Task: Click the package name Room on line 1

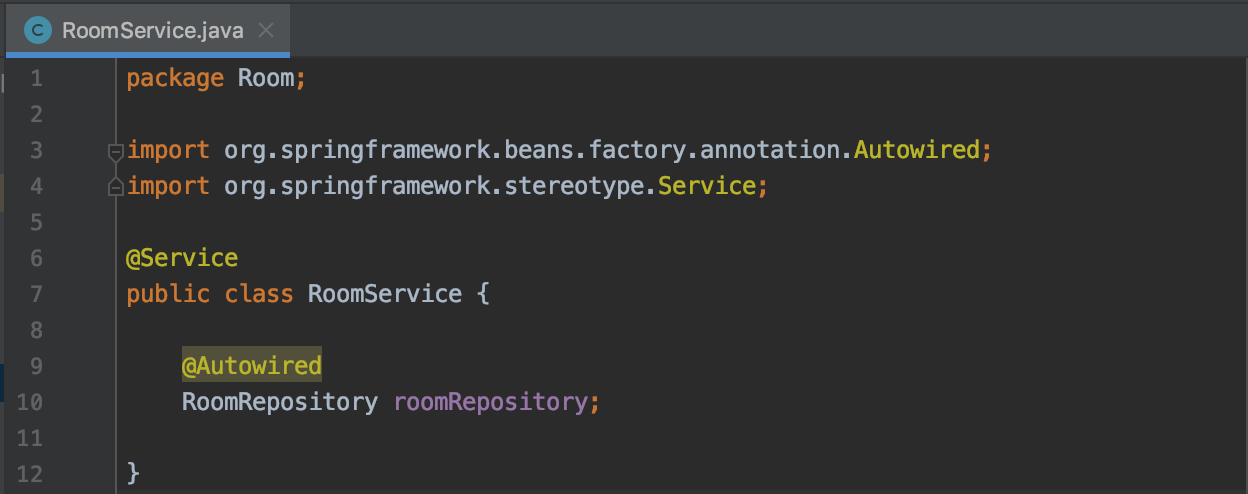Action: coord(266,78)
